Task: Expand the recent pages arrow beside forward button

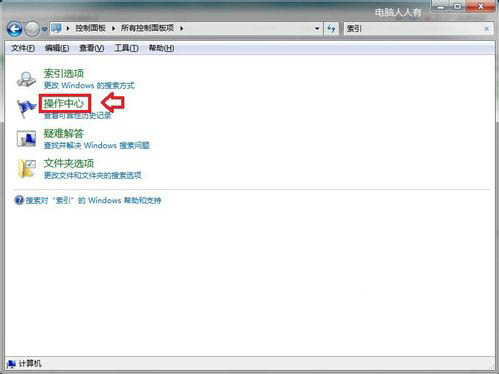Action: (x=44, y=29)
